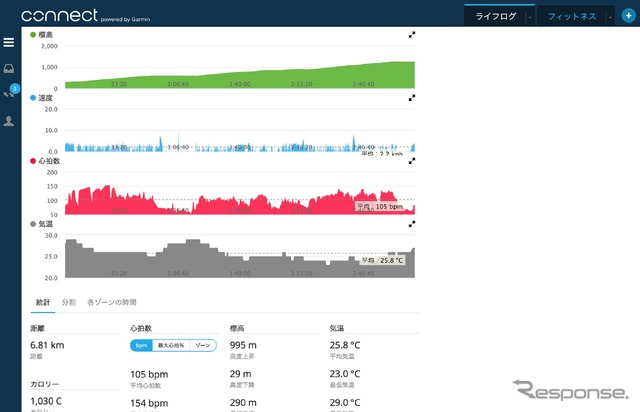Viewport: 640px width, 412px height.
Task: Open the inbox tray icon in sidebar
Action: pyautogui.click(x=9, y=69)
